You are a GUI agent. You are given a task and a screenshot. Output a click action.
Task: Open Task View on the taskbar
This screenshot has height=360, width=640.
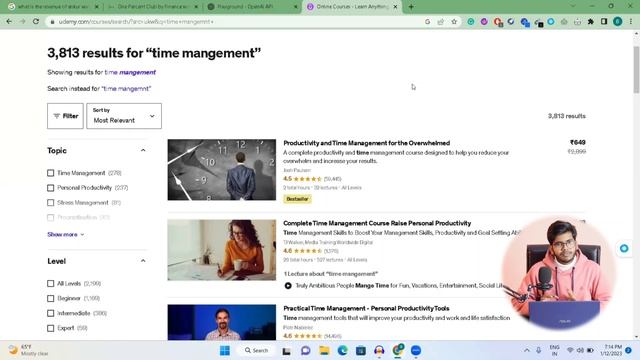click(287, 350)
